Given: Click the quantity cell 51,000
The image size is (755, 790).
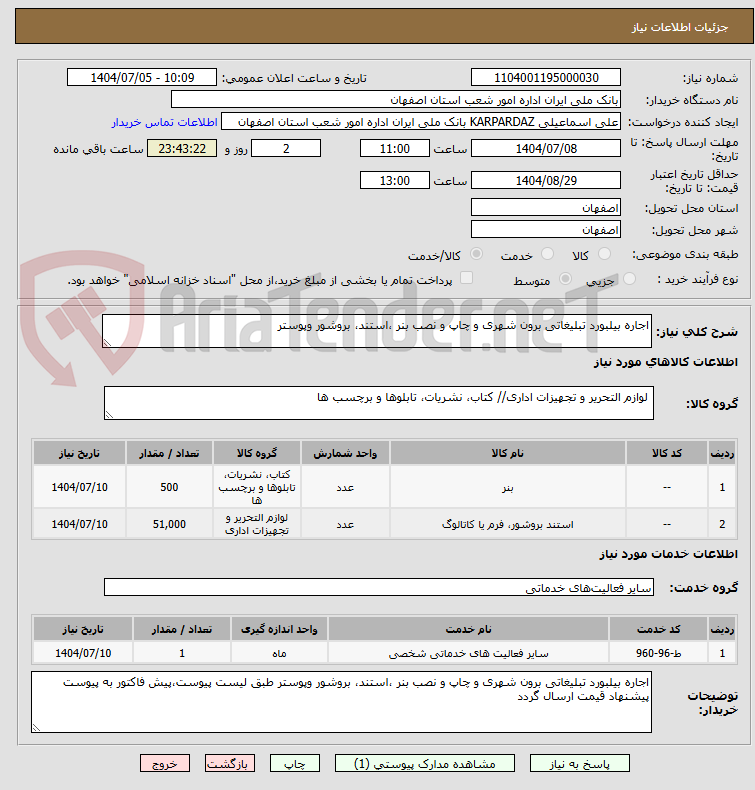Looking at the screenshot, I should [x=169, y=524].
